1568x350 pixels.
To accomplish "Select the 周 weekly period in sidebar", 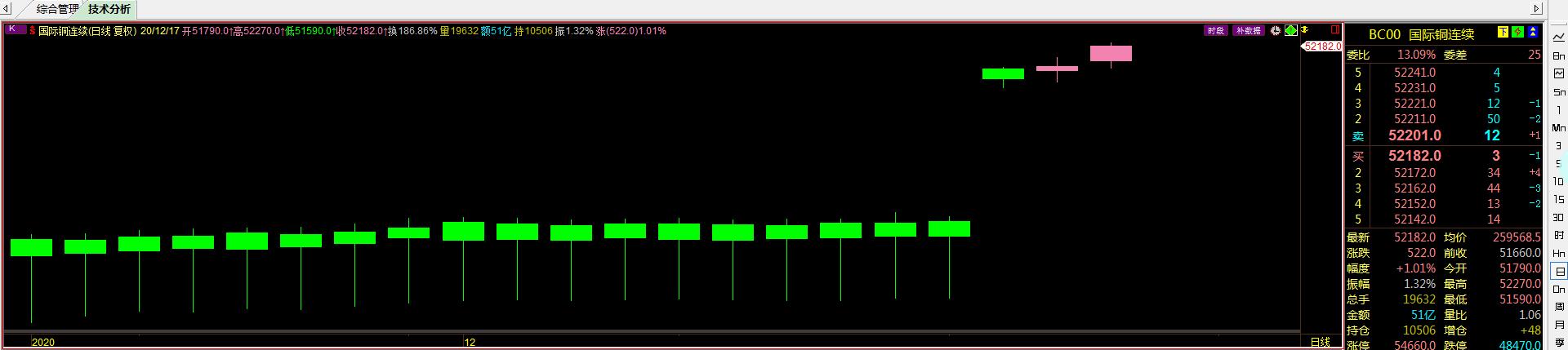I will [x=1559, y=308].
